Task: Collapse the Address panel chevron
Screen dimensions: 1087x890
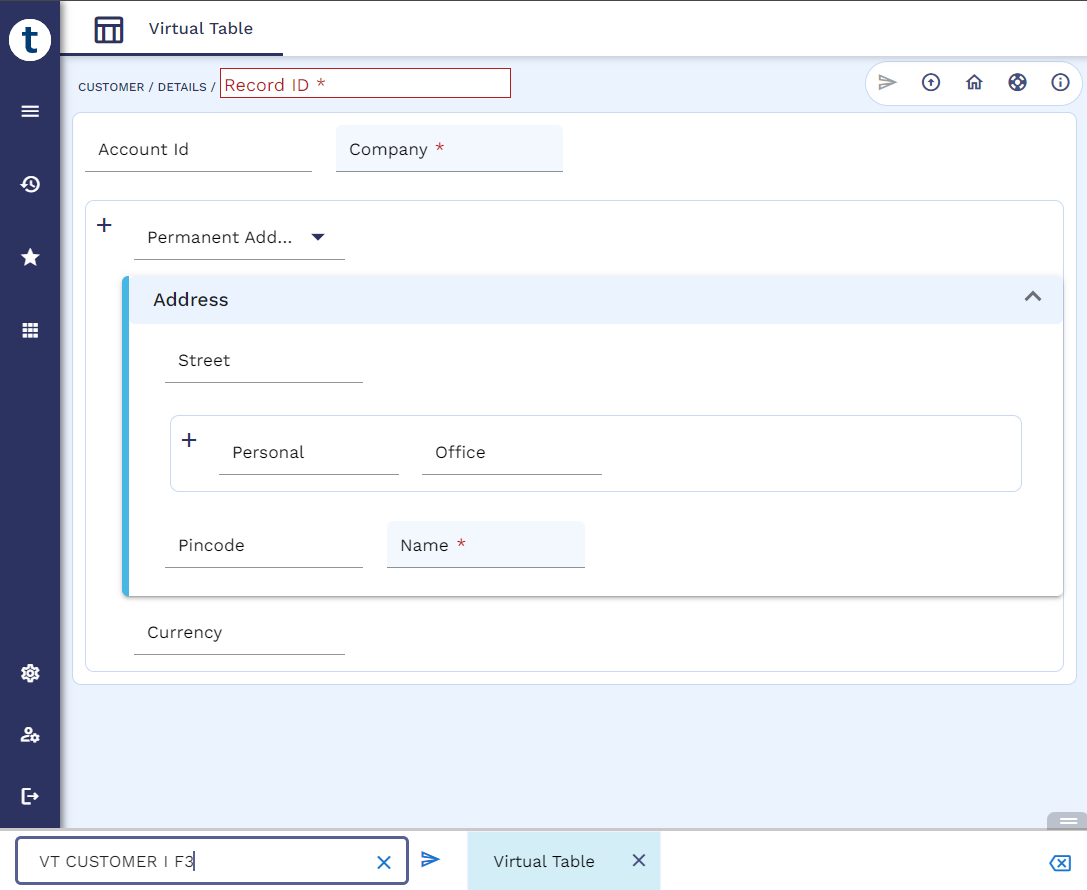Action: coord(1033,297)
